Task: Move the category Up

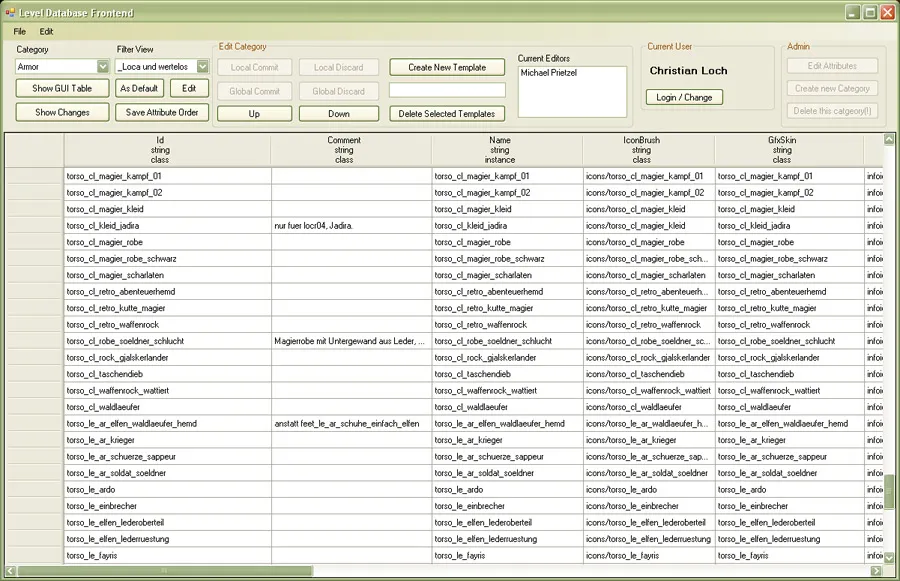Action: coord(254,114)
